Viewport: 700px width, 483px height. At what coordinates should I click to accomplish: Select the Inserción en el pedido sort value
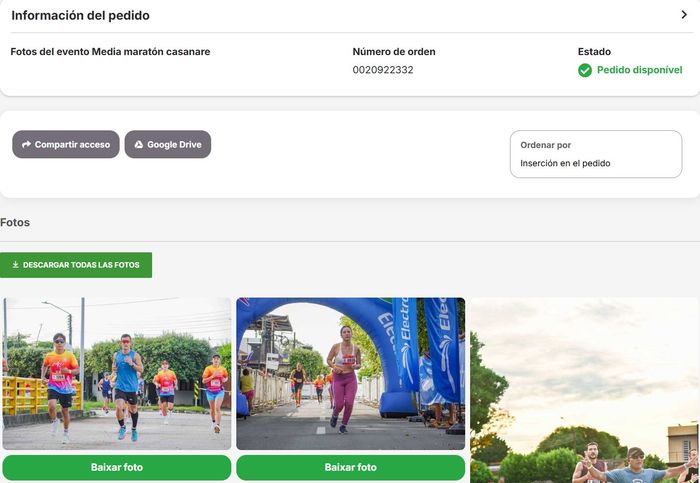pos(565,163)
